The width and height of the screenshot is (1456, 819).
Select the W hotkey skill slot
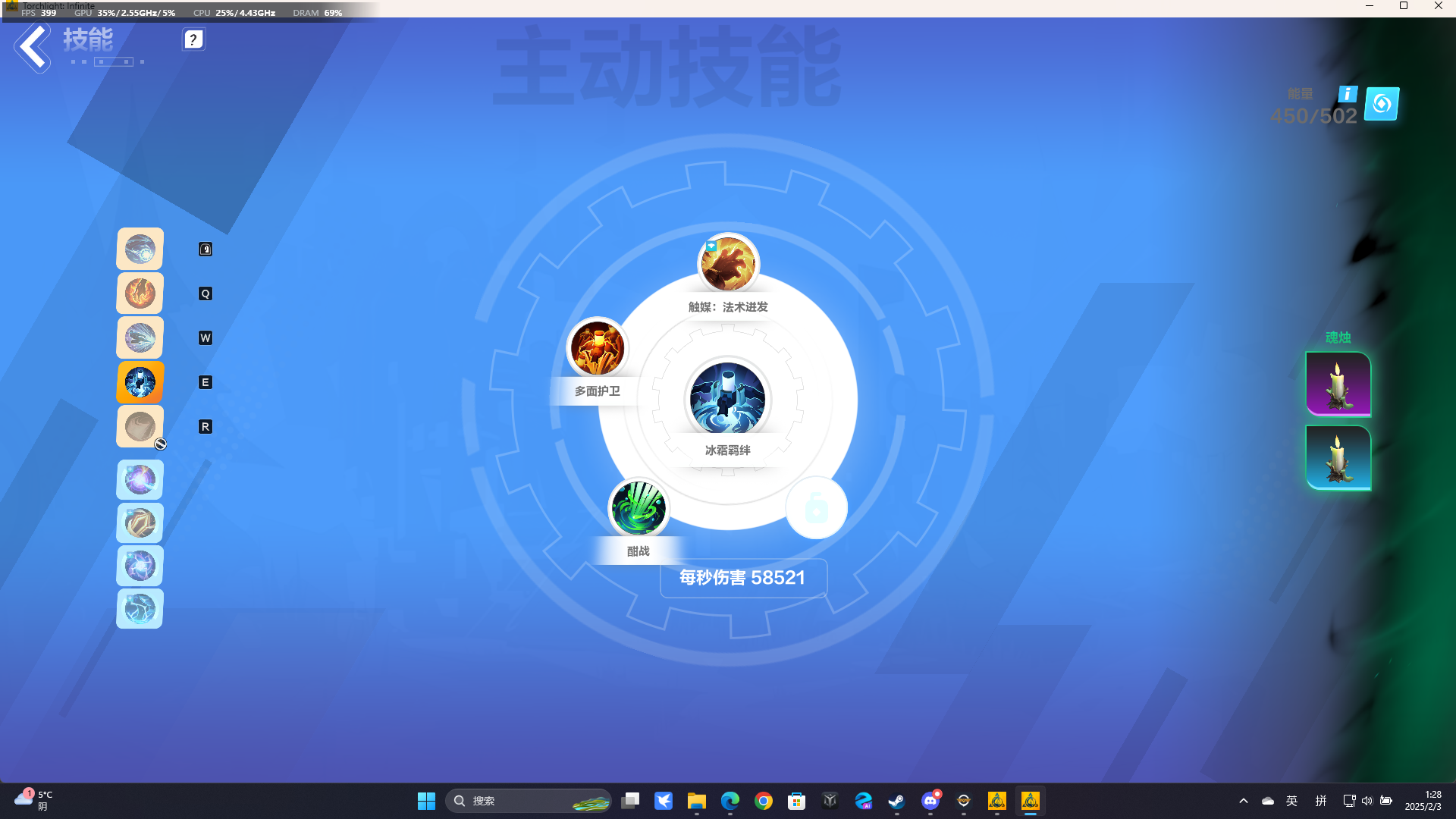[140, 337]
